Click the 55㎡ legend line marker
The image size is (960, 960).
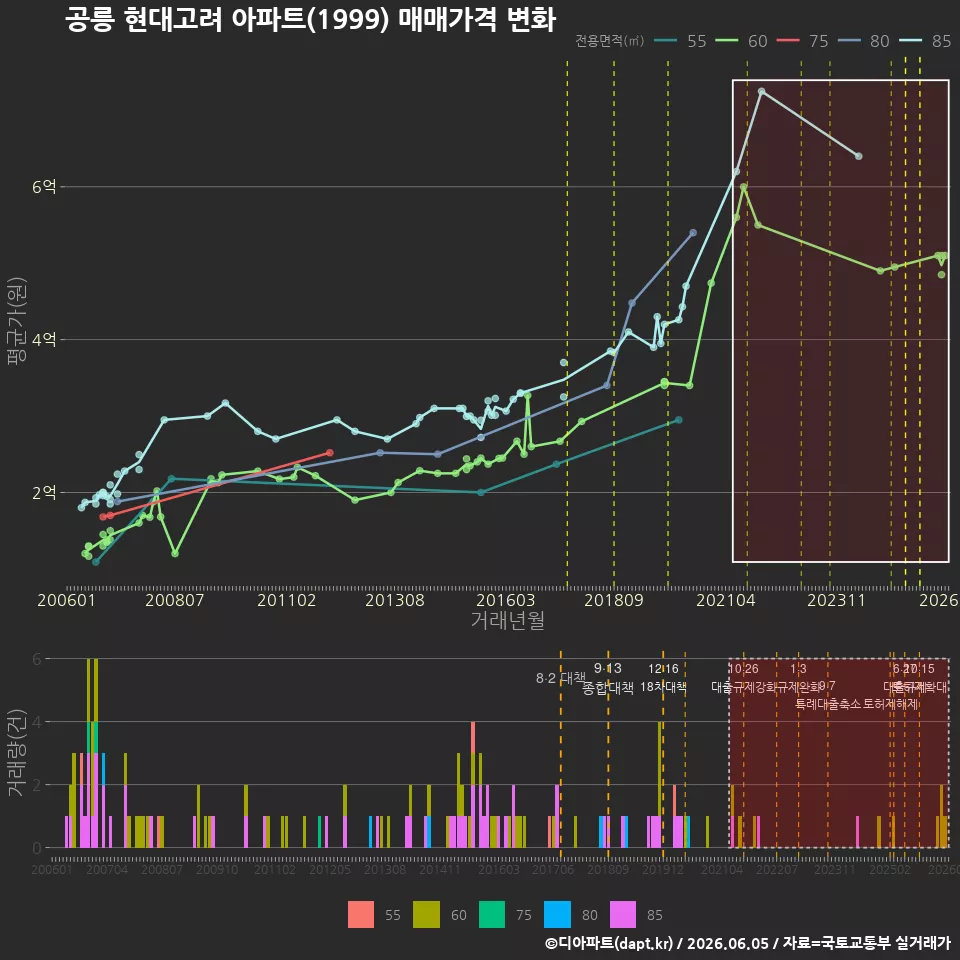pyautogui.click(x=666, y=41)
